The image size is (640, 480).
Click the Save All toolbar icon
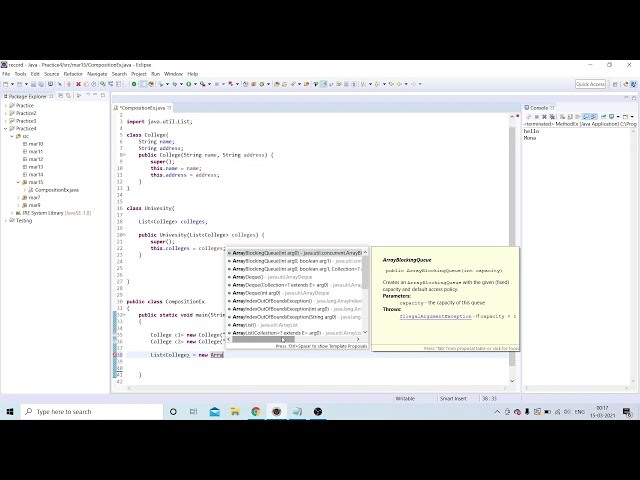tap(41, 84)
